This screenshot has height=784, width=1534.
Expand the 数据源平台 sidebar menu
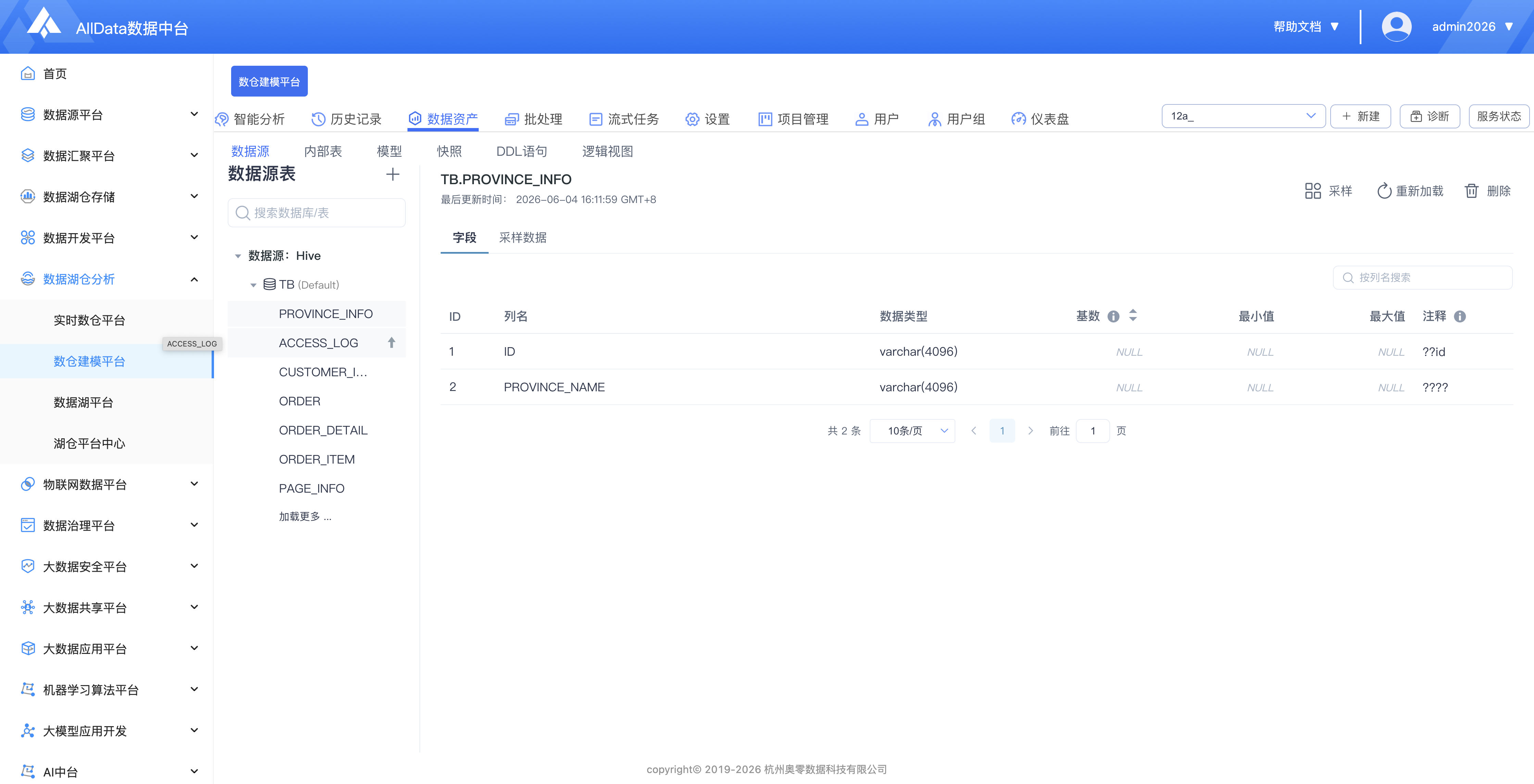coord(193,114)
